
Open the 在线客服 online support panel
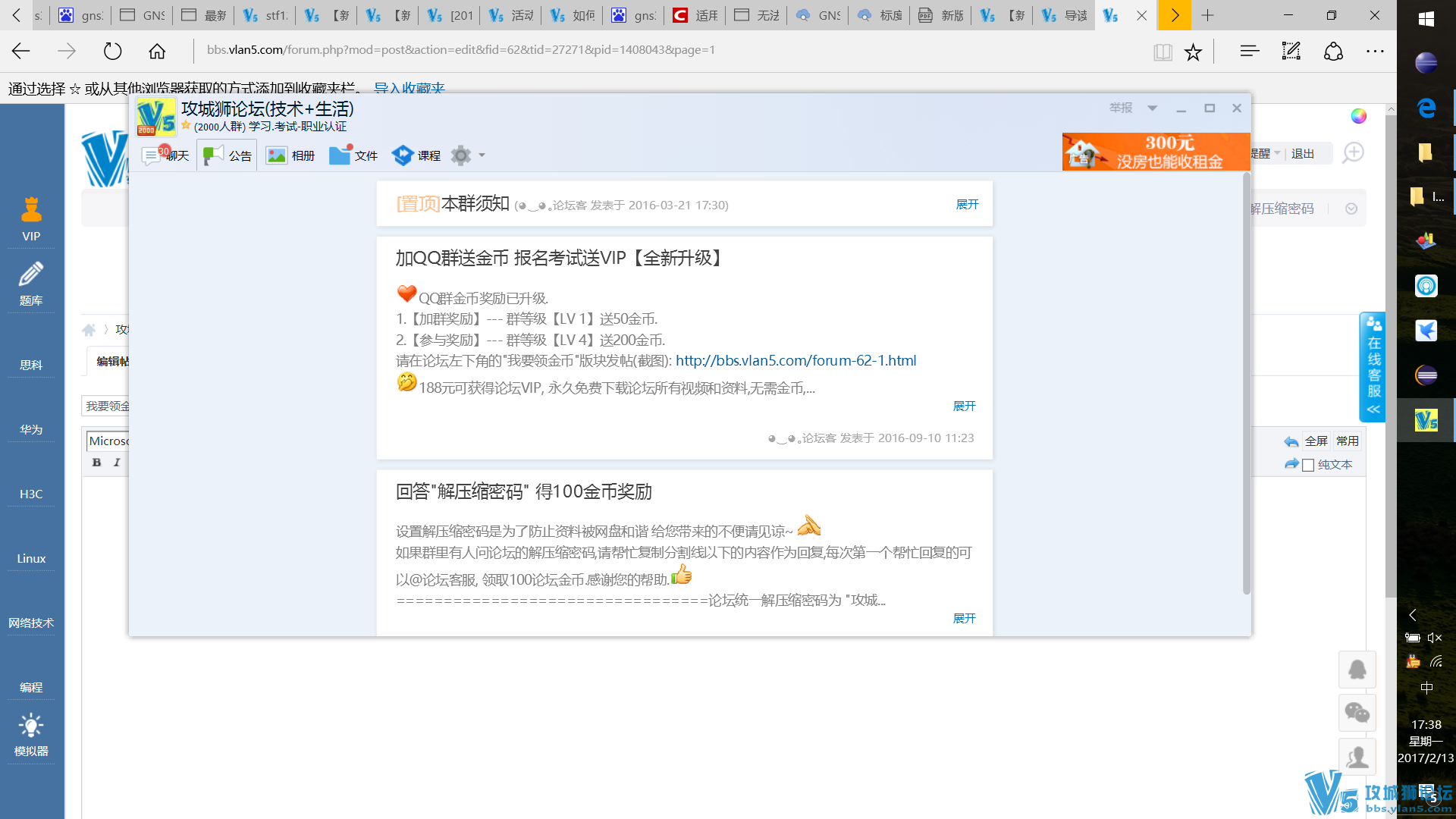(x=1373, y=367)
